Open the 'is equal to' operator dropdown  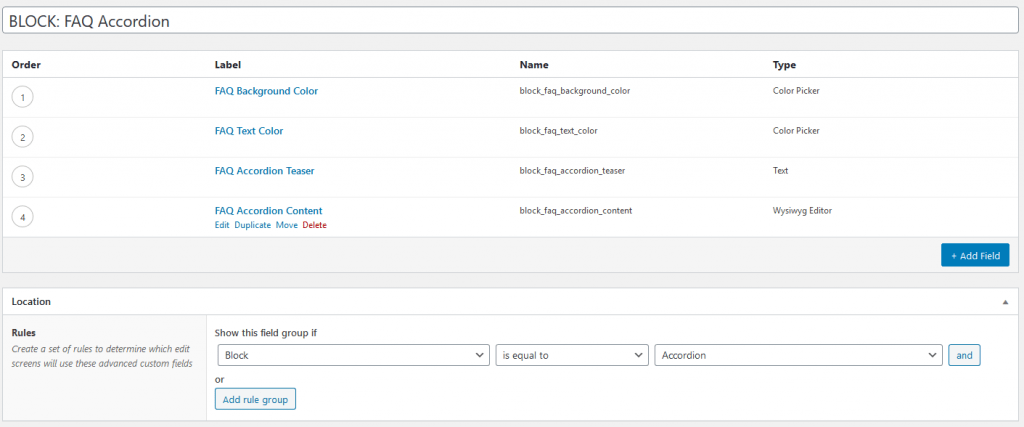[x=571, y=355]
